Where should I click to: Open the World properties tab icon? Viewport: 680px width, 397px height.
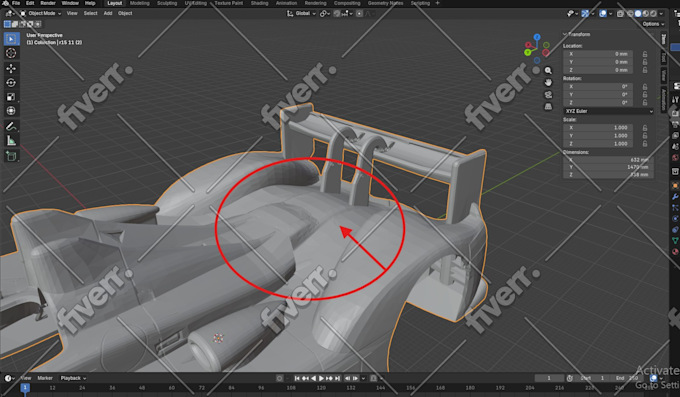pos(675,157)
